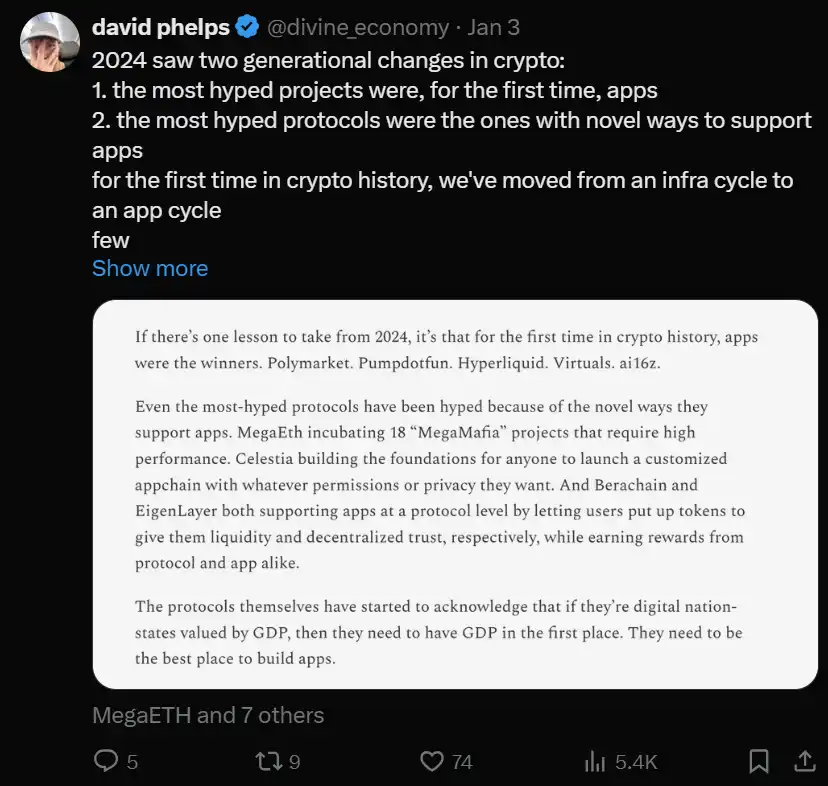Like the tweet with the heart icon
828x786 pixels.
coord(431,762)
